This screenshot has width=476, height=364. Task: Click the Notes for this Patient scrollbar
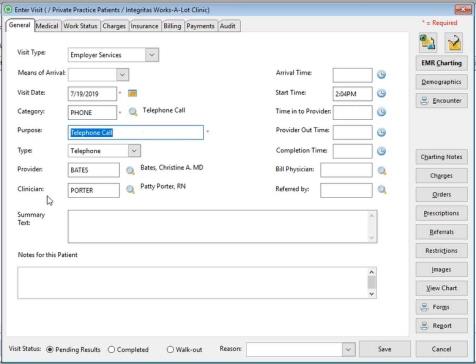[372, 282]
